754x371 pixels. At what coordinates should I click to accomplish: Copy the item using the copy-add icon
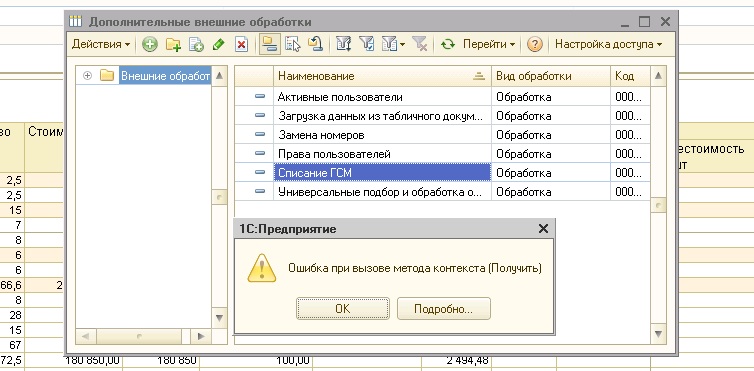tap(196, 45)
